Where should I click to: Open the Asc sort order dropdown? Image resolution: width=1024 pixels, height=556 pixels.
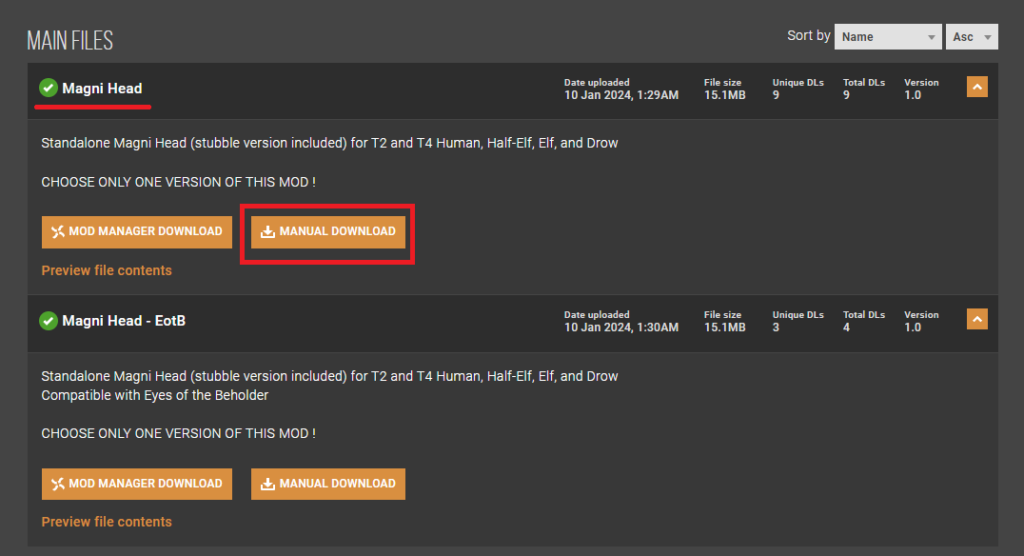[971, 37]
